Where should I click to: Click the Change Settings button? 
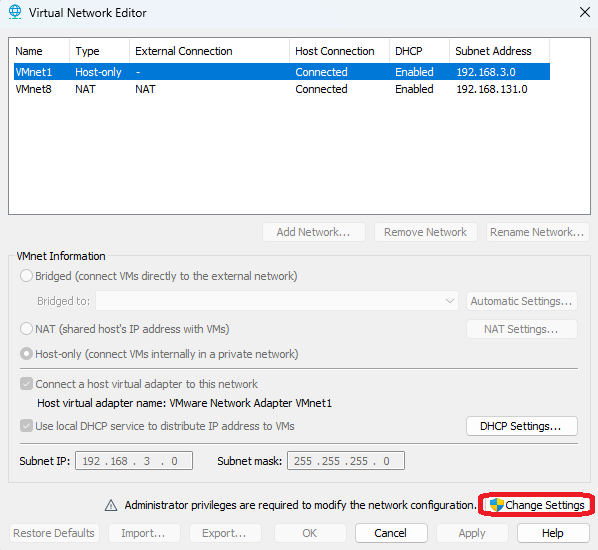[537, 505]
